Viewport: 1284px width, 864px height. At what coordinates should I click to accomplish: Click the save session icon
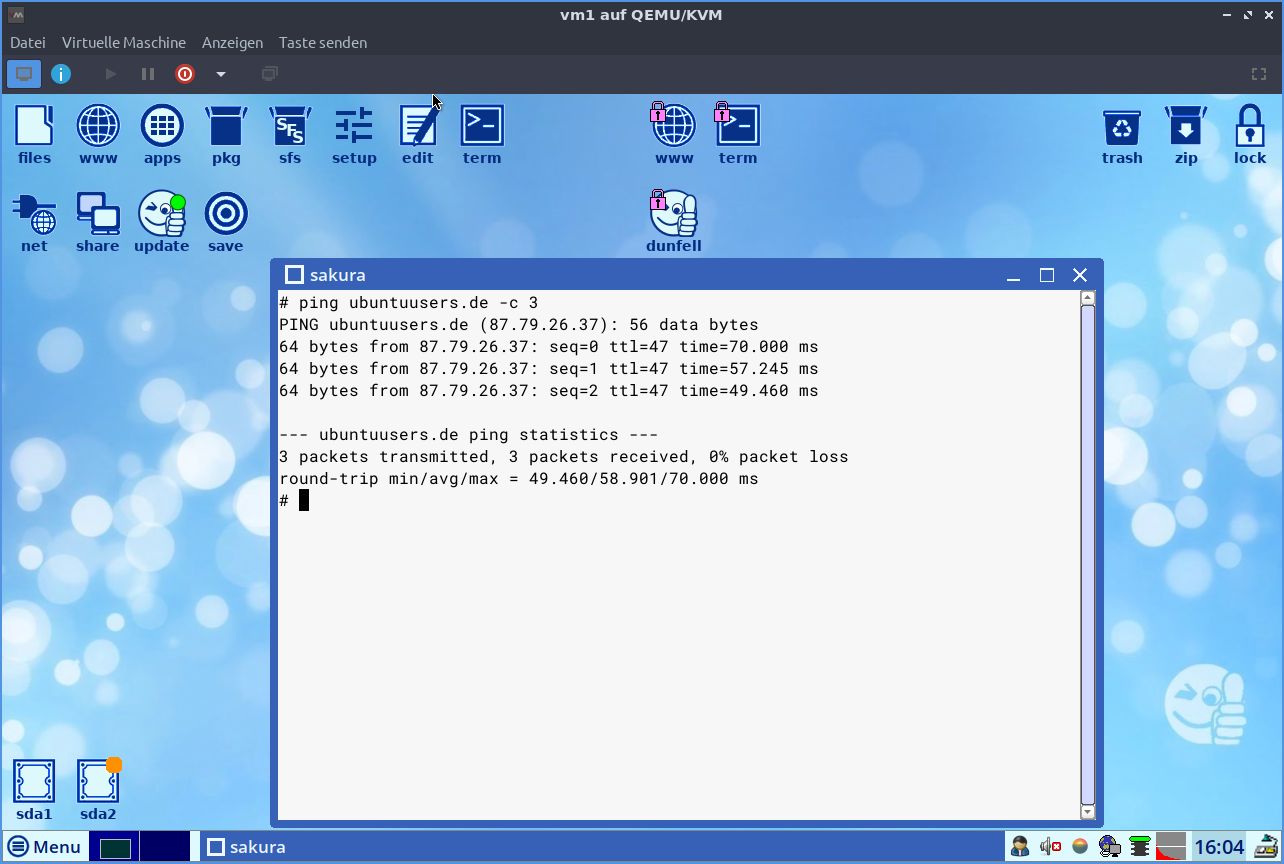[226, 221]
